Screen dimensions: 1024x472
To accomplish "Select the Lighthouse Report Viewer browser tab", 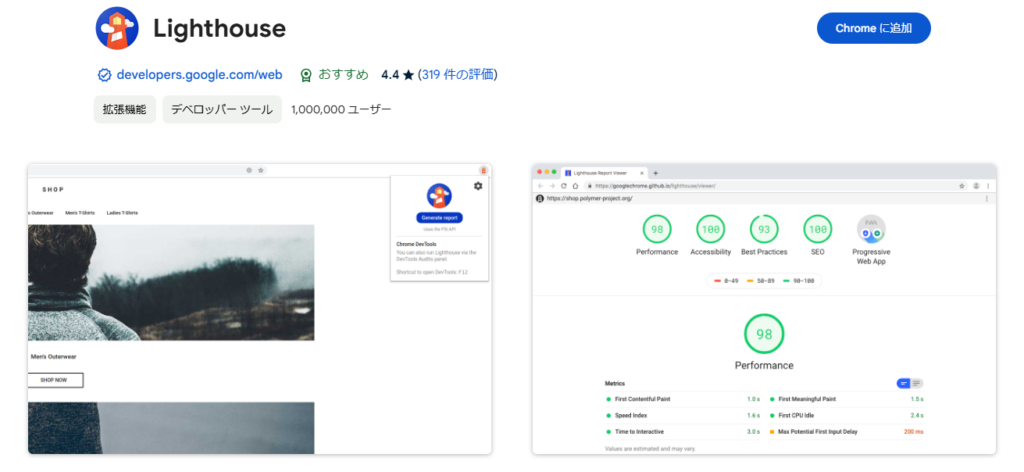I will pos(605,173).
